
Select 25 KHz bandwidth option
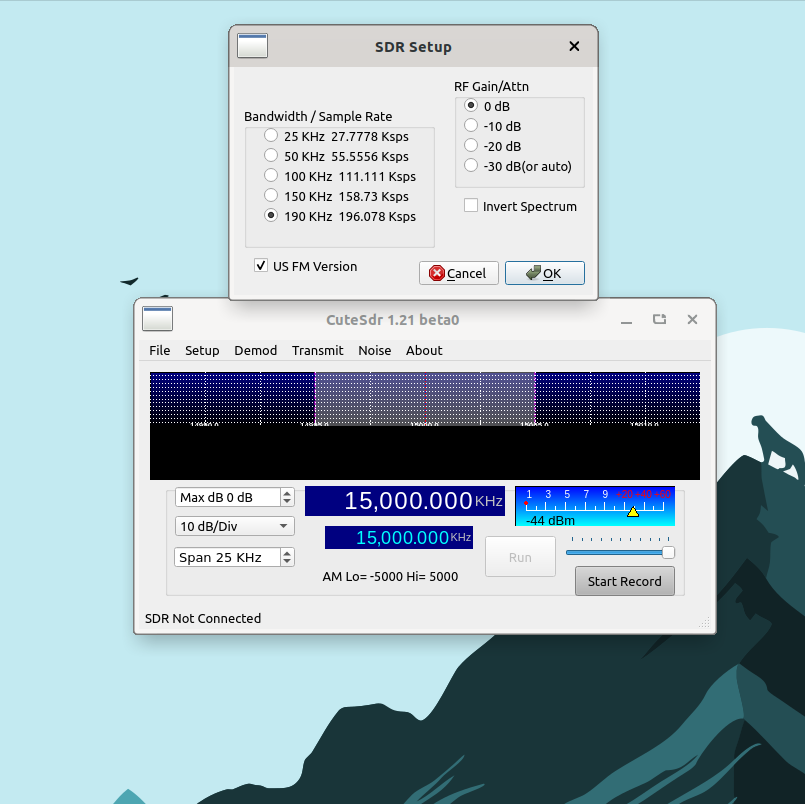[x=271, y=136]
